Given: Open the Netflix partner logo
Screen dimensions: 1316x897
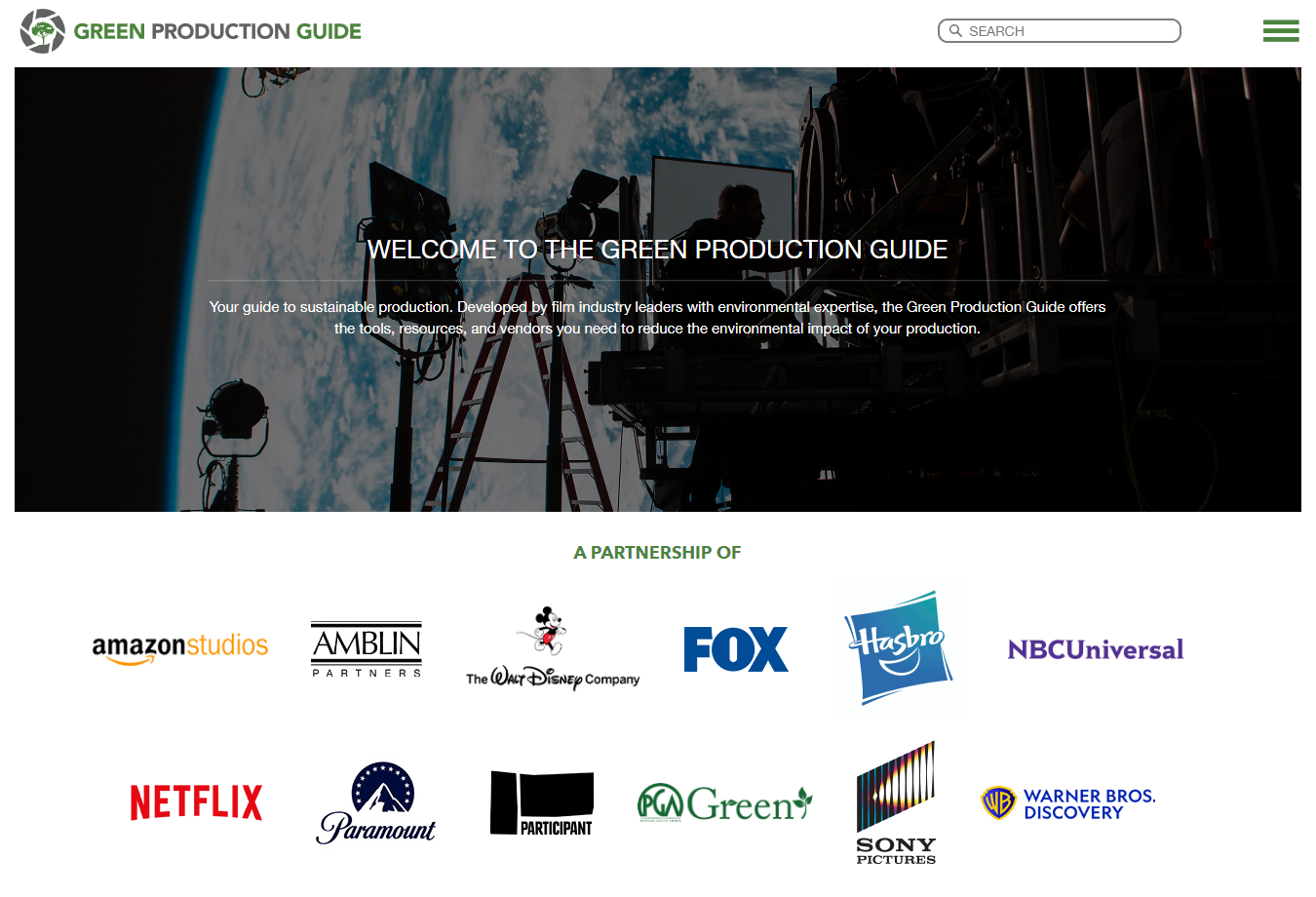Looking at the screenshot, I should [x=196, y=802].
